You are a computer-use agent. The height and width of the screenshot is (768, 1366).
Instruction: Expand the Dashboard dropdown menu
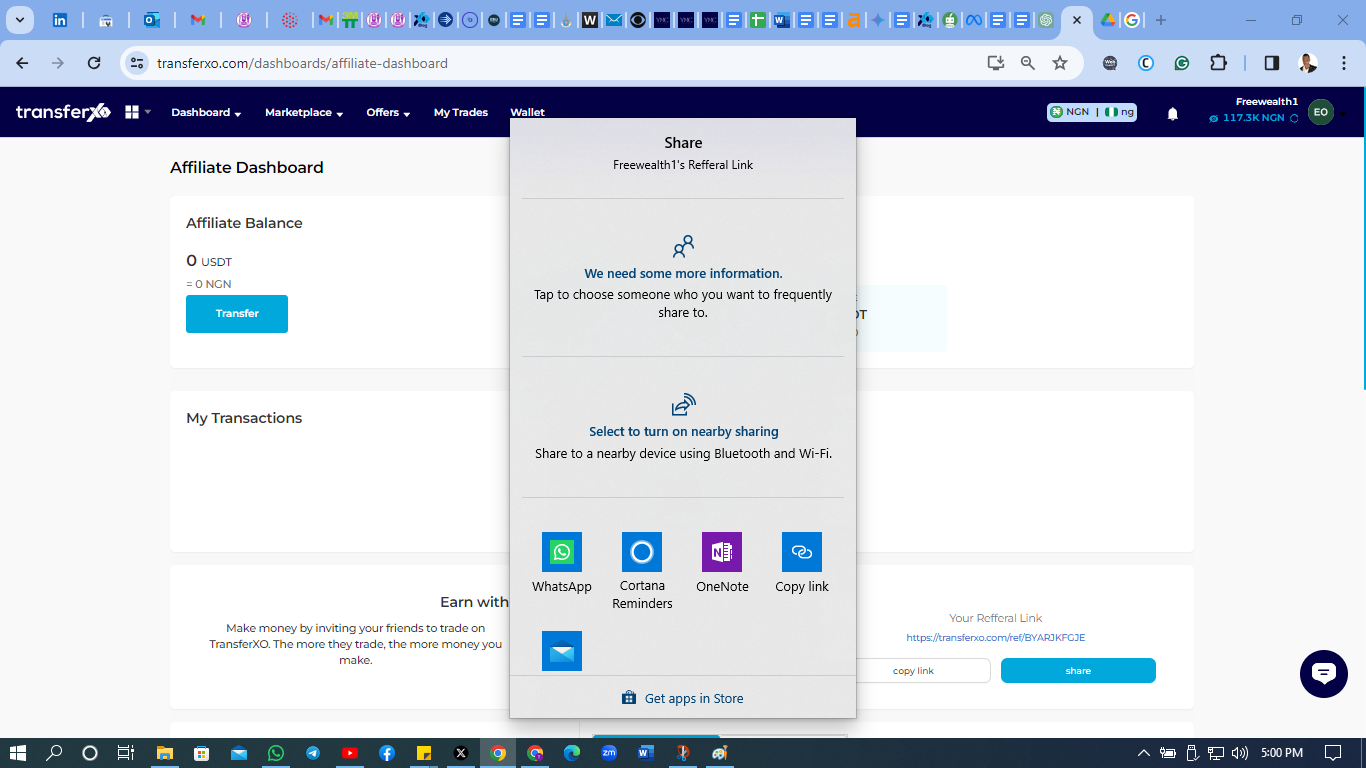[x=206, y=113]
